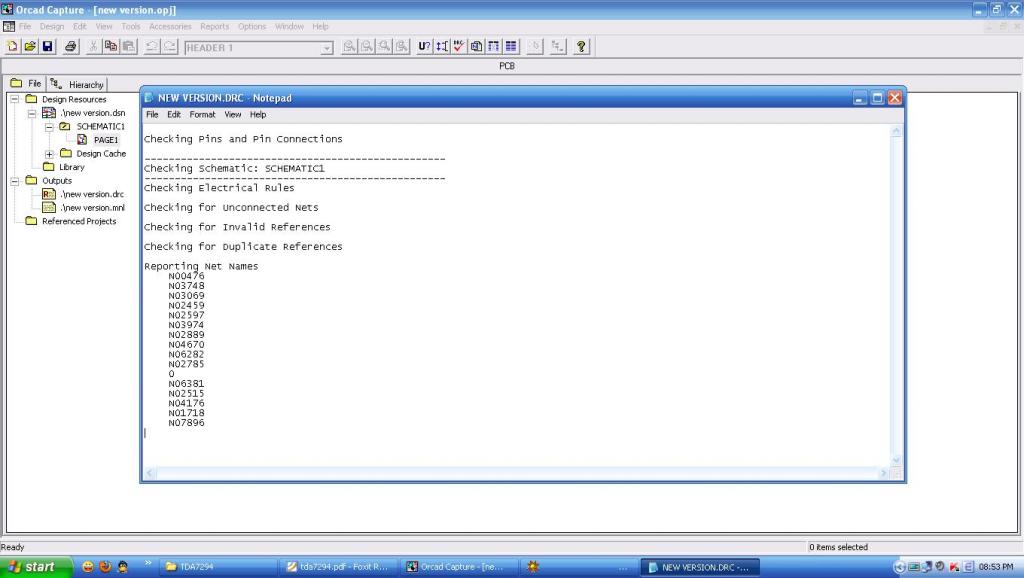
Task: Click the taskbar clock 08:53 PM
Action: [x=995, y=567]
